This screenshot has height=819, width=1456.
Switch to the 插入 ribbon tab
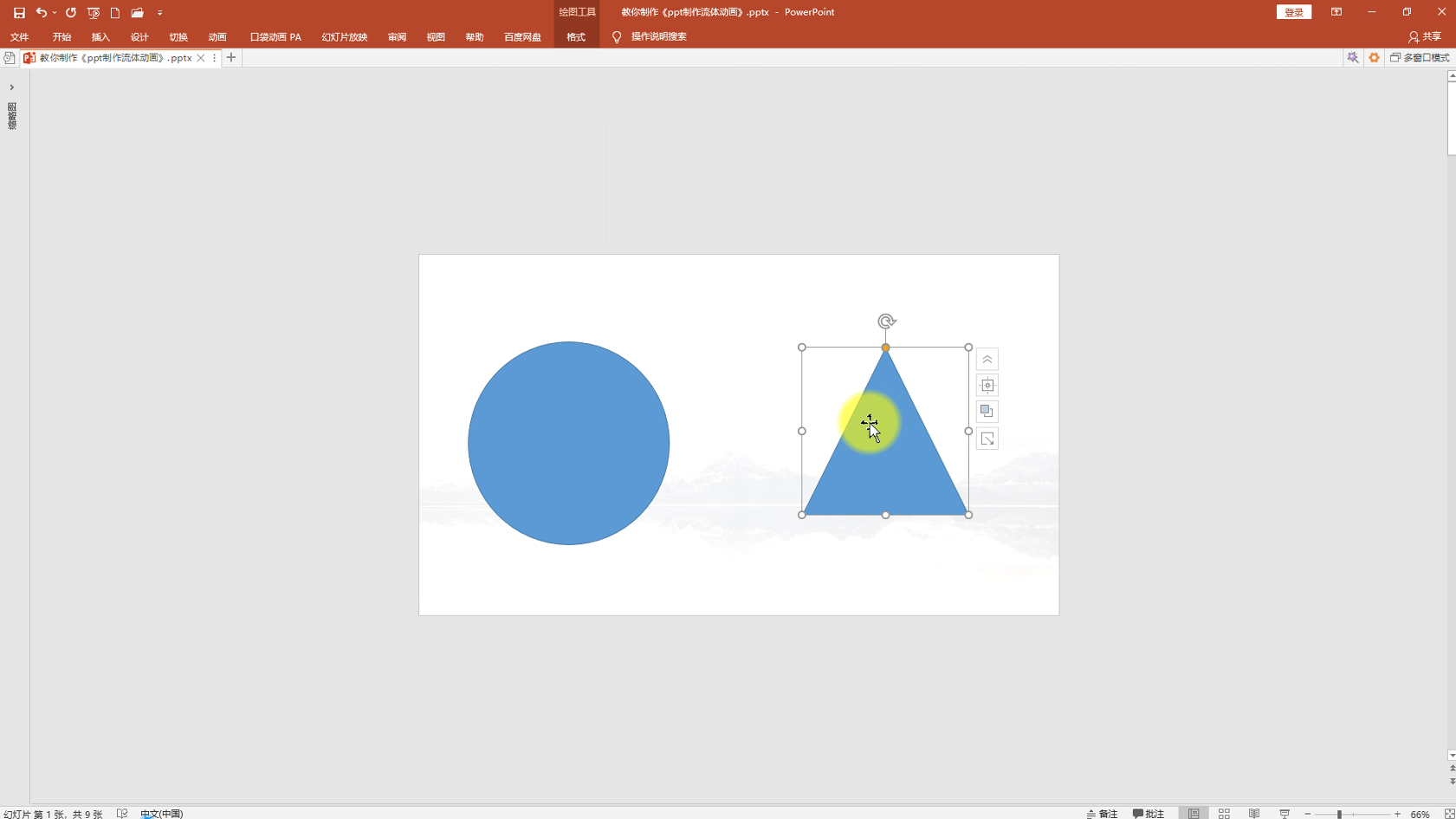click(x=100, y=36)
